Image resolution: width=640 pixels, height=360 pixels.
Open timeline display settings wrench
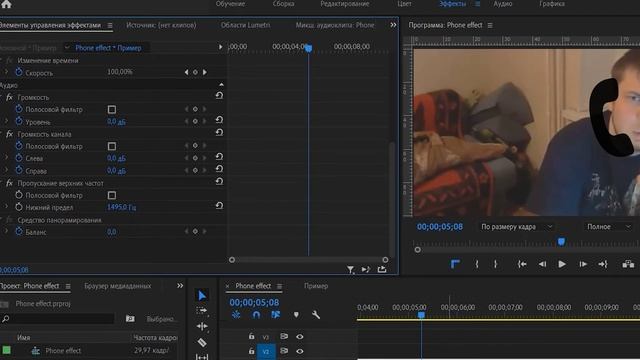(x=316, y=315)
